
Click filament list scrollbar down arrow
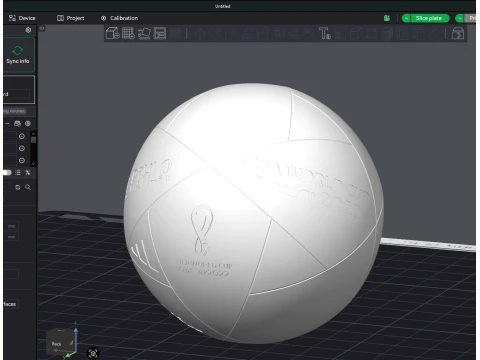pyautogui.click(x=33, y=164)
